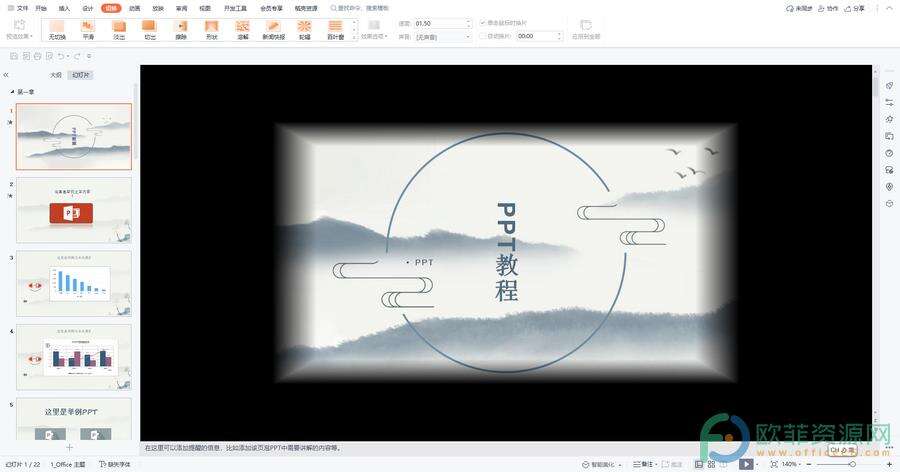Click the 分享 share button
Image resolution: width=900 pixels, height=472 pixels.
click(855, 9)
